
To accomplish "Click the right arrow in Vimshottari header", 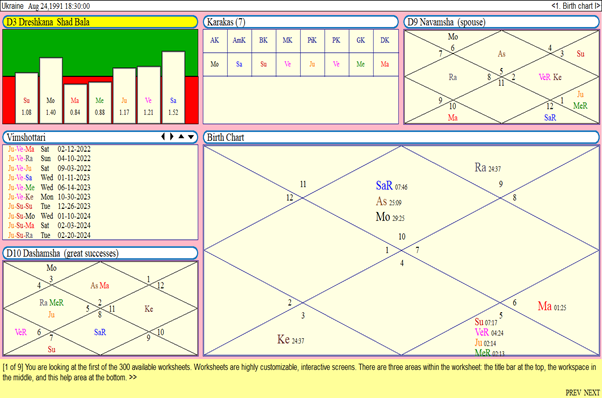I will click(x=172, y=137).
